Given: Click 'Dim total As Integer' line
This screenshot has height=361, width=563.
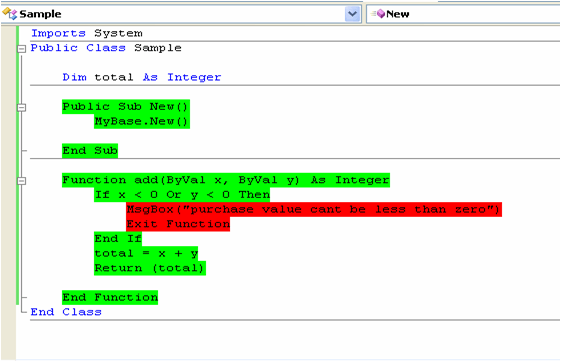Looking at the screenshot, I should coord(142,77).
